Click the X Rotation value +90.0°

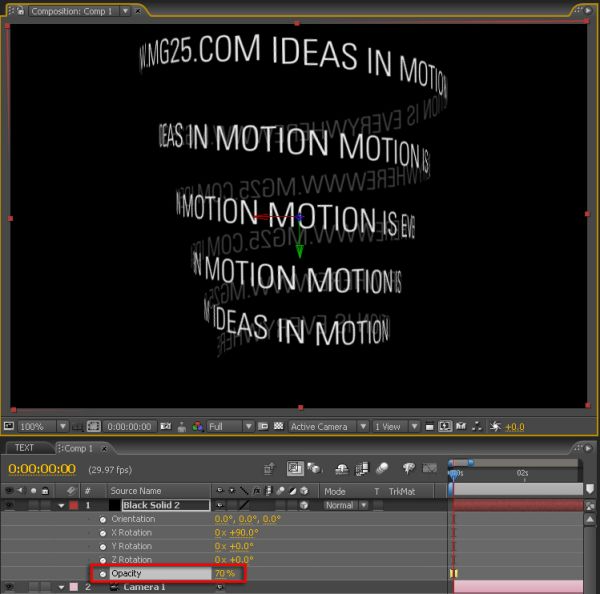pos(244,533)
